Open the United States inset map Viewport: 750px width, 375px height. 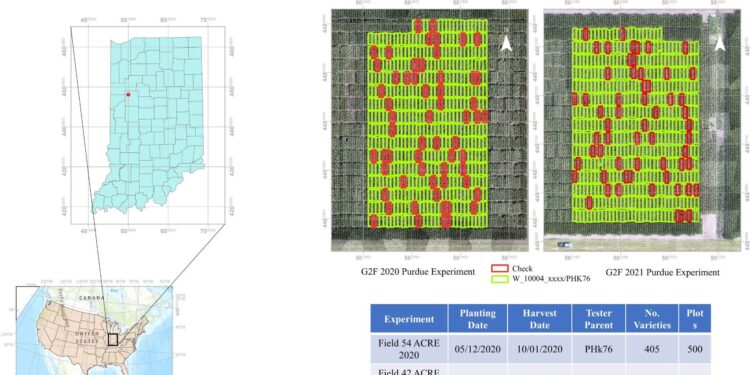pyautogui.click(x=95, y=331)
